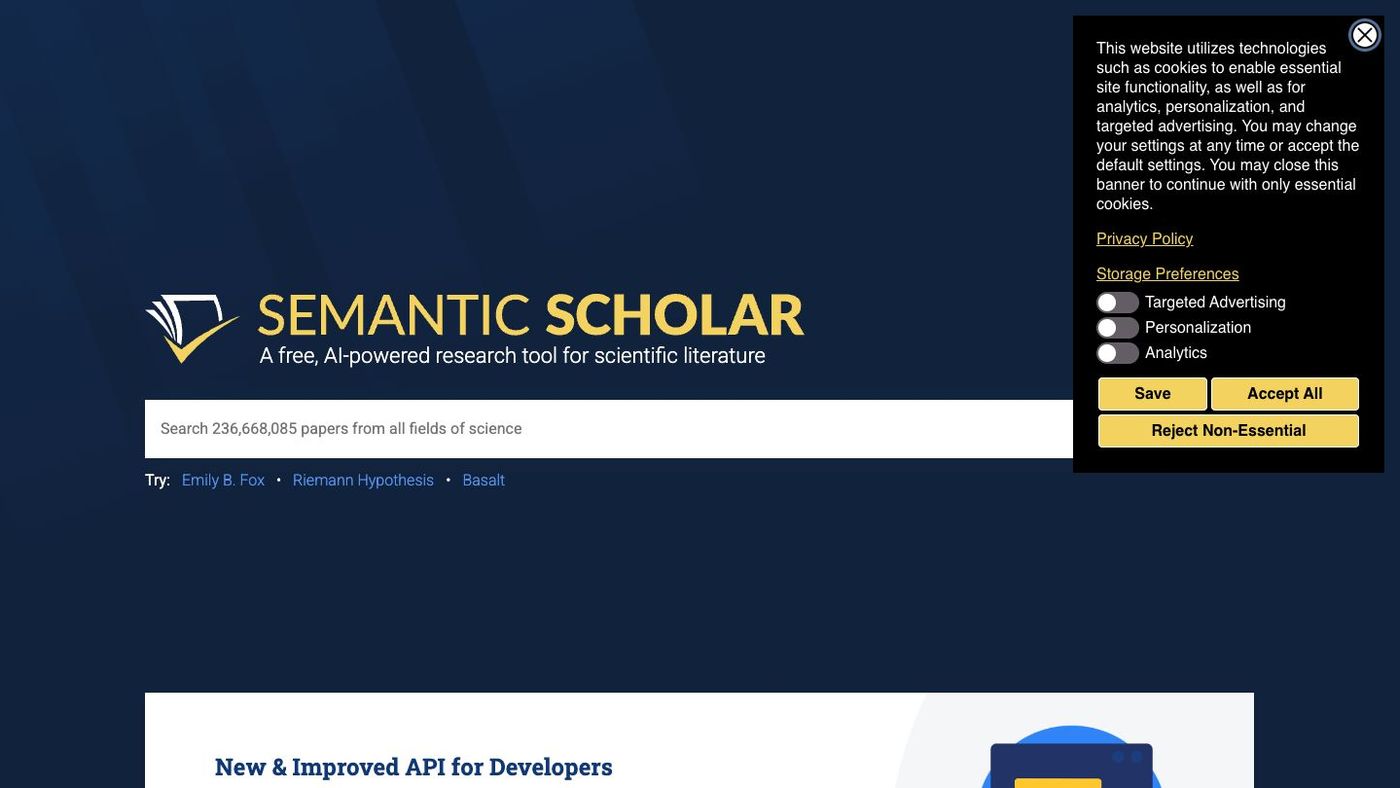Viewport: 1400px width, 788px height.
Task: Focus the paper search field
Action: coord(608,429)
